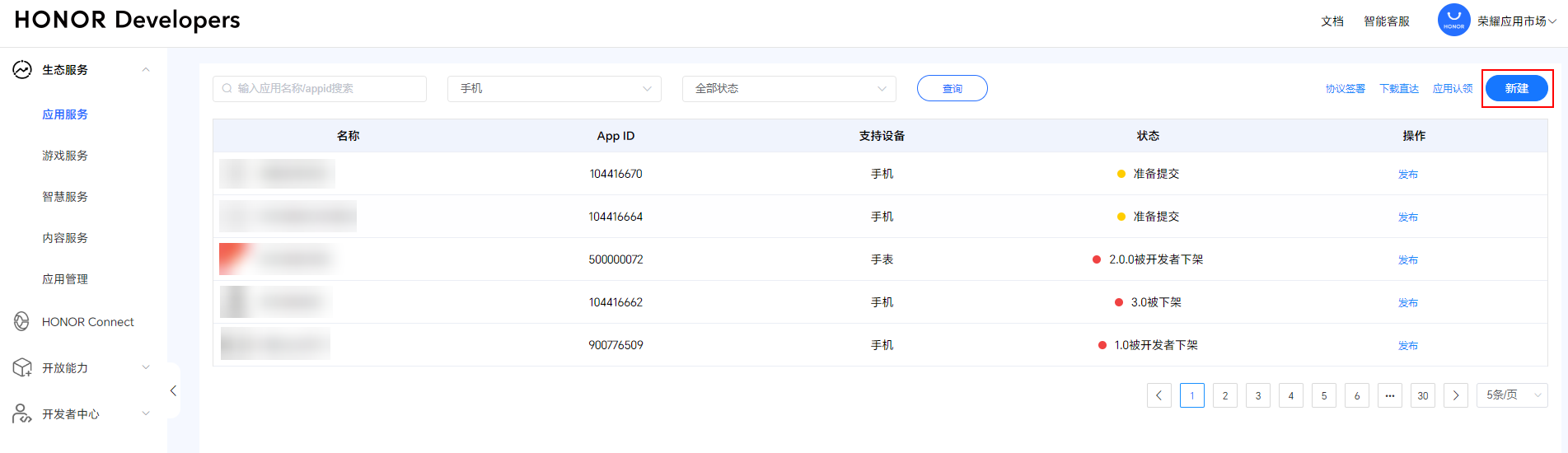Click the 开发者中心 person icon
The width and height of the screenshot is (1568, 453).
point(22,413)
